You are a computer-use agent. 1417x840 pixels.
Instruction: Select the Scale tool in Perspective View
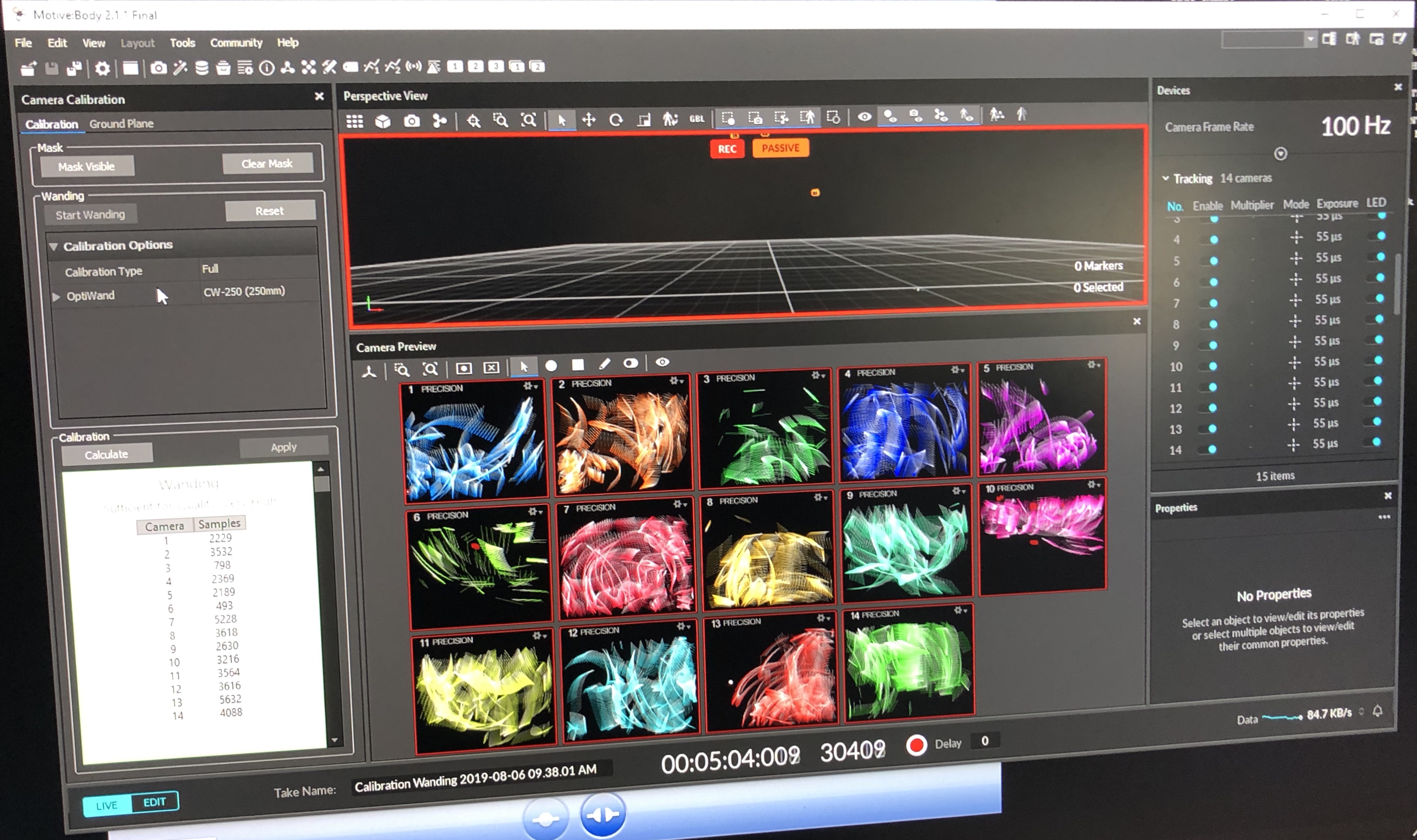point(644,119)
